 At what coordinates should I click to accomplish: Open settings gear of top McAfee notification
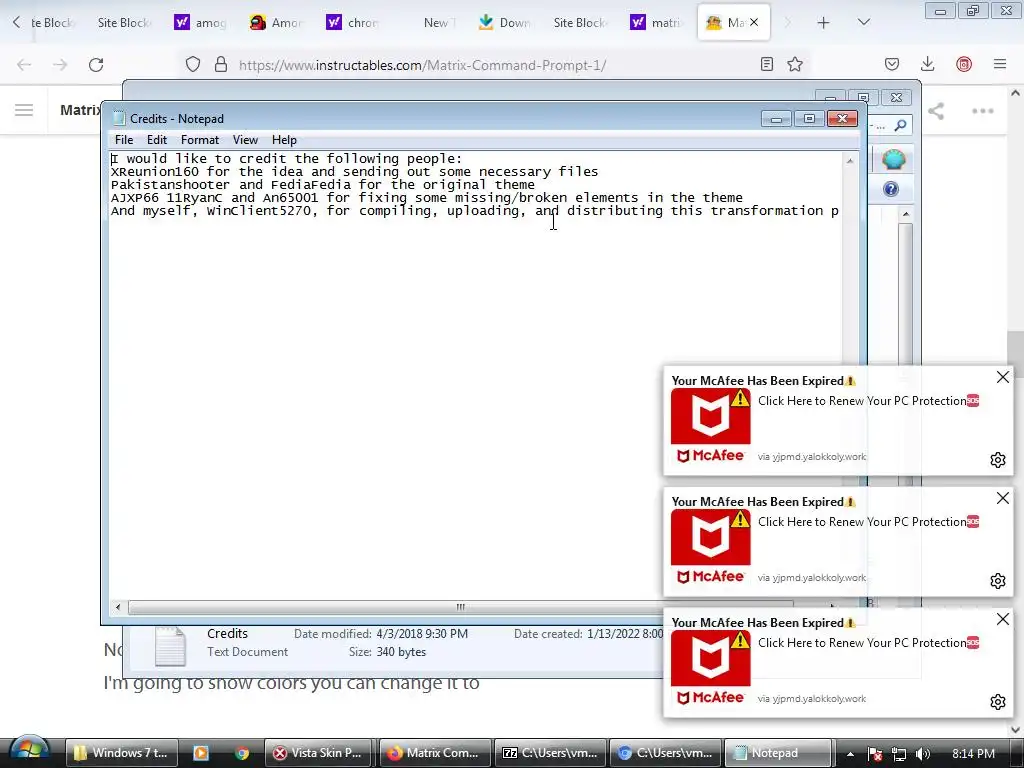tap(998, 460)
